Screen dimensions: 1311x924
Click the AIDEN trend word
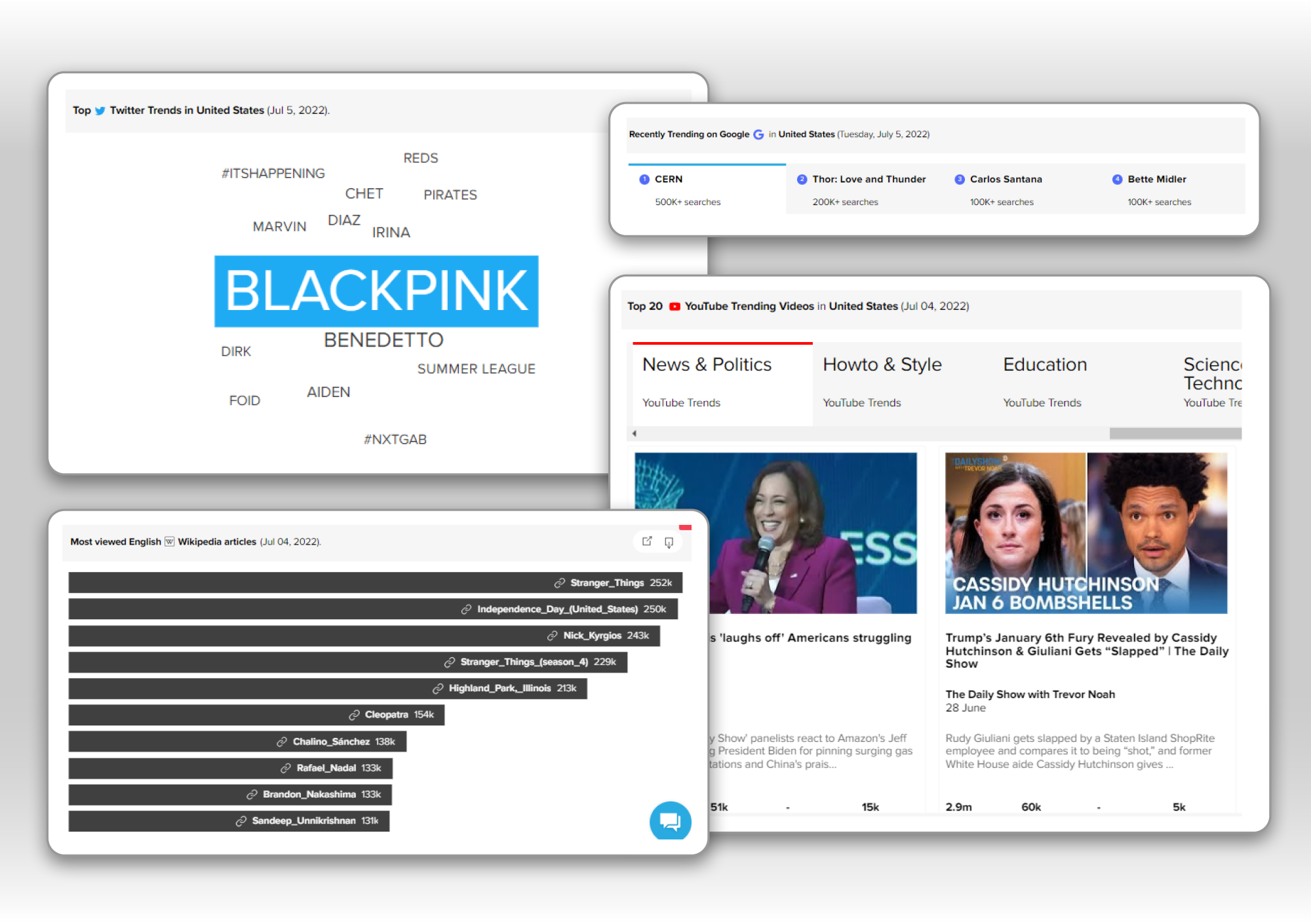tap(328, 393)
